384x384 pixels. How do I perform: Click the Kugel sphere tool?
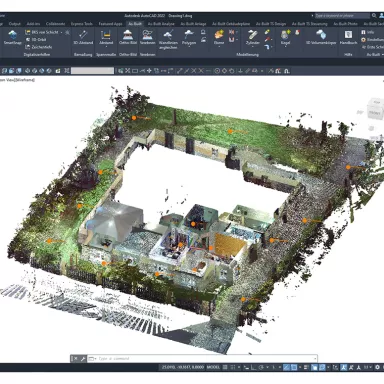click(x=285, y=38)
